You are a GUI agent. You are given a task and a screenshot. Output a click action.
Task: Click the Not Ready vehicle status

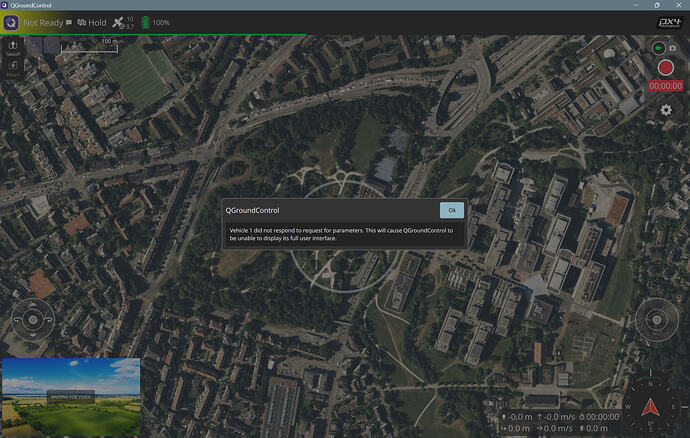click(43, 22)
